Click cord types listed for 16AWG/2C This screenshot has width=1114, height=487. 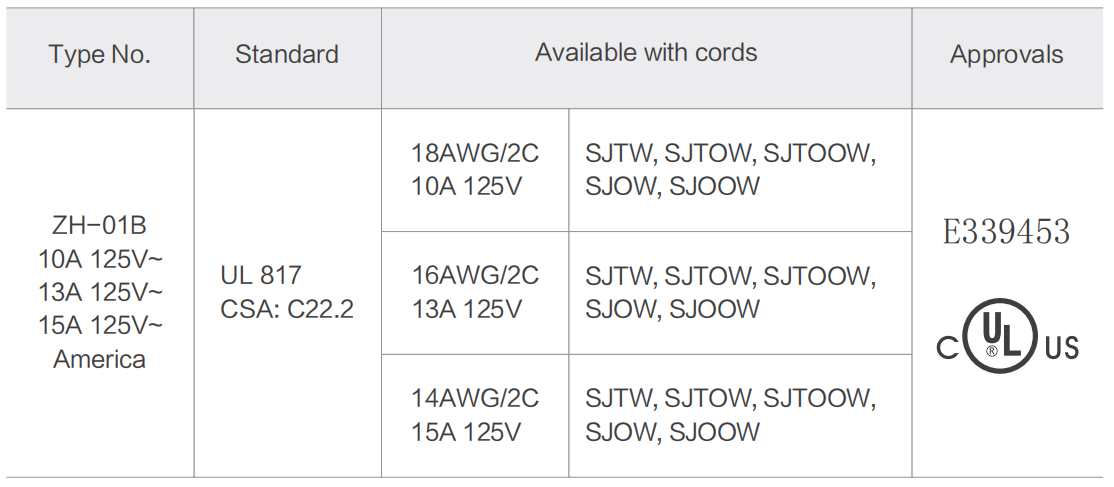731,292
